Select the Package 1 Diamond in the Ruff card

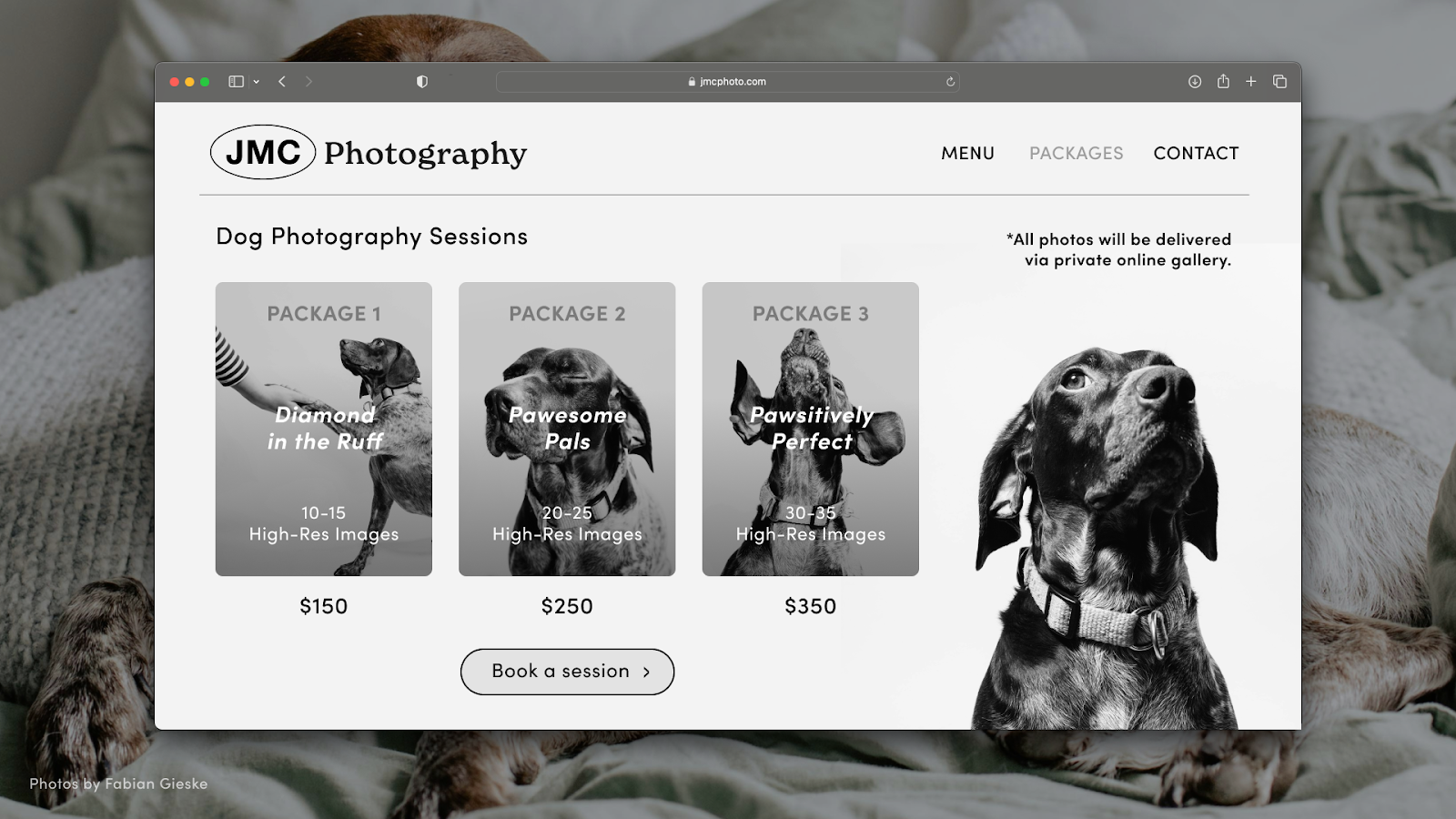tap(324, 429)
